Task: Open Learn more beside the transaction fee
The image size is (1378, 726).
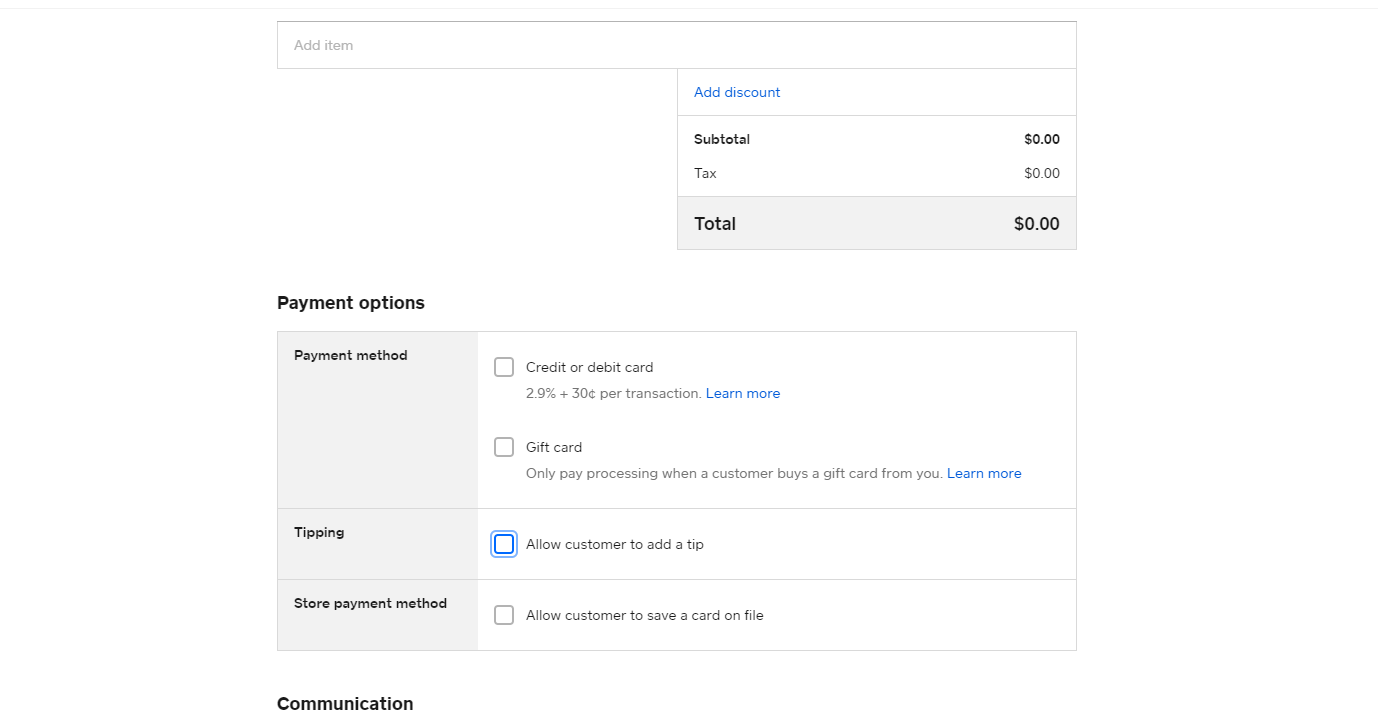Action: [743, 393]
